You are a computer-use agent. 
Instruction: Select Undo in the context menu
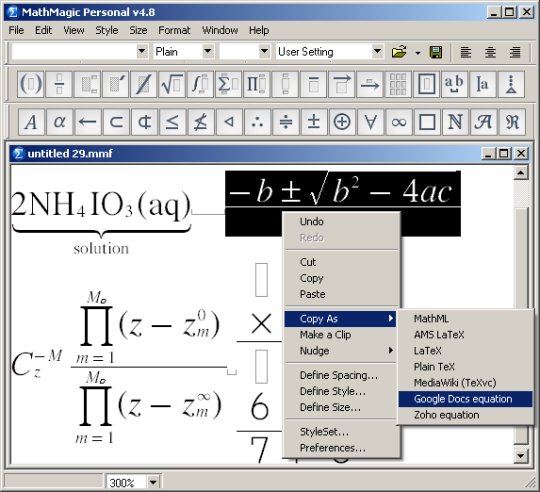point(341,222)
